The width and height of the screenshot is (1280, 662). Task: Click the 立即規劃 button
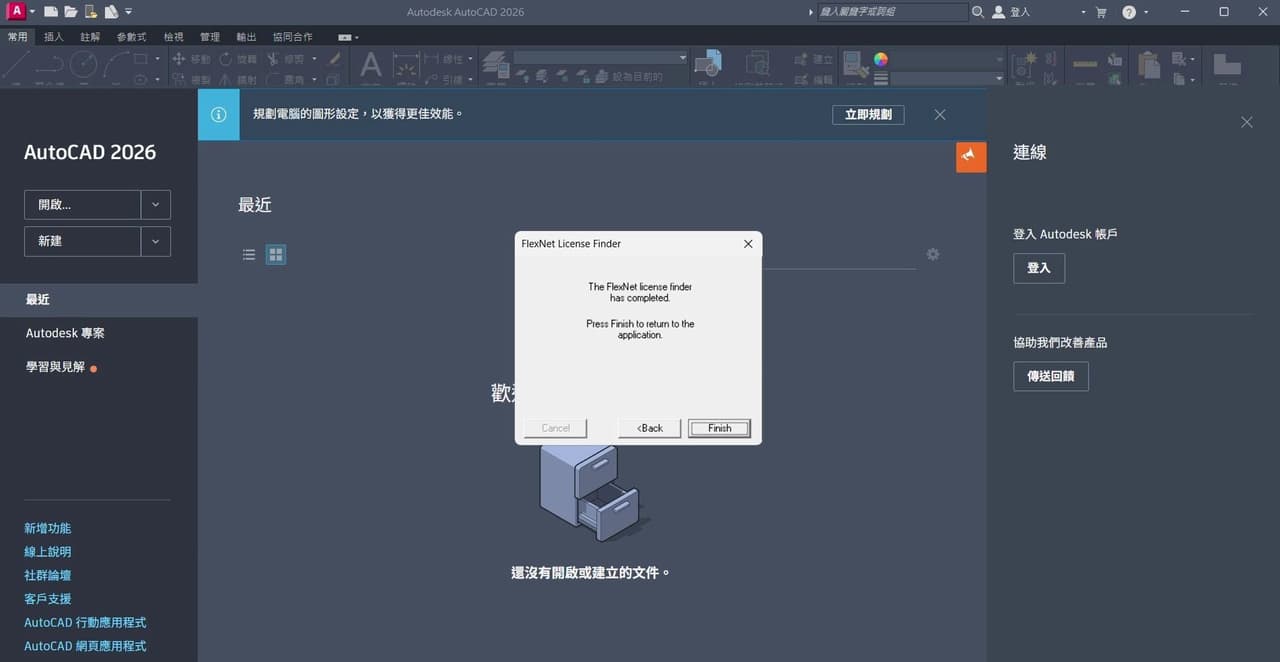tap(868, 115)
